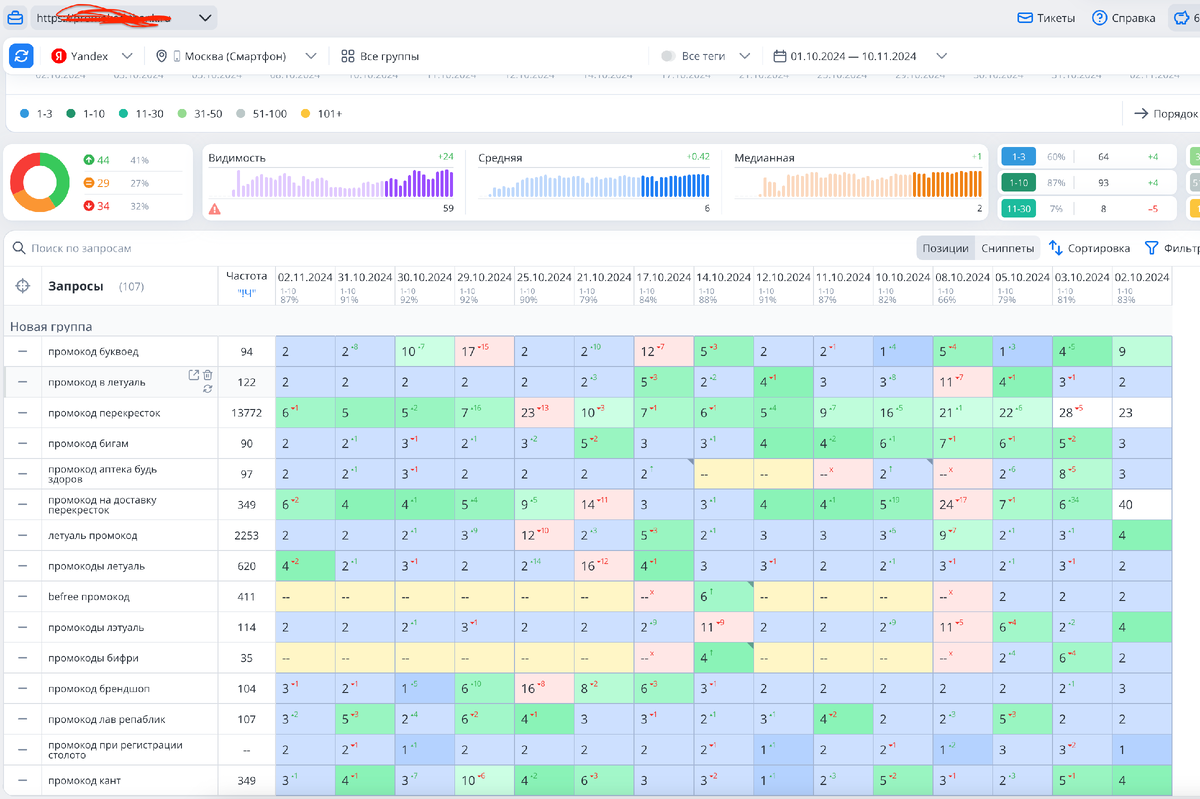Image resolution: width=1200 pixels, height=799 pixels.
Task: Click the dash icon beside летуаль промокод
Action: coord(22,535)
